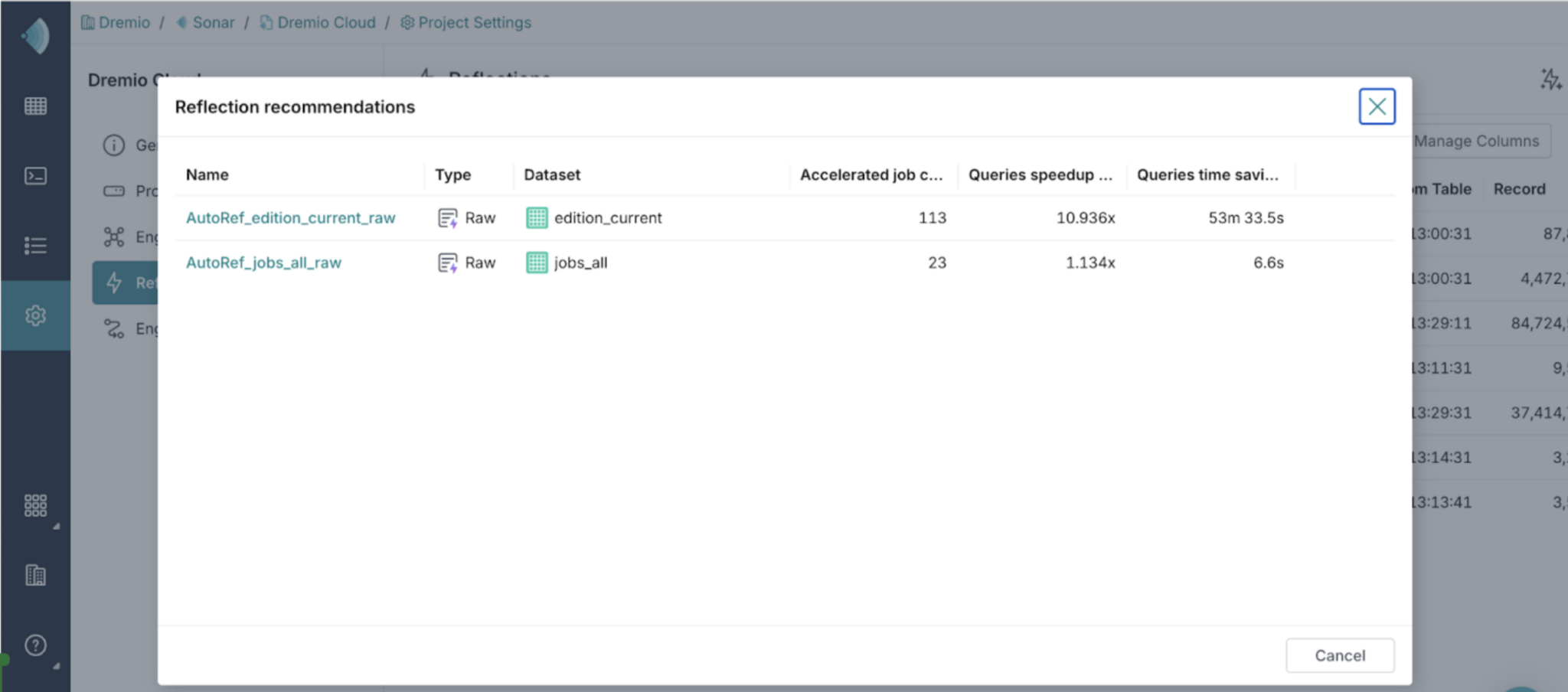Image resolution: width=1568 pixels, height=692 pixels.
Task: Click the Cancel button
Action: point(1339,655)
